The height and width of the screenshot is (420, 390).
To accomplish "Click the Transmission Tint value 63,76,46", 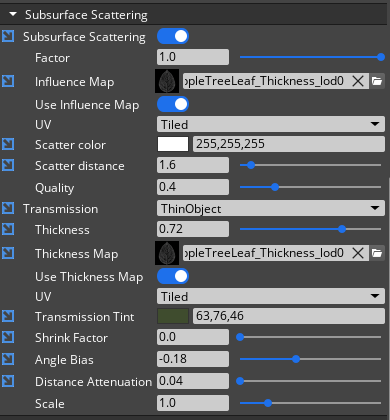I will point(289,316).
